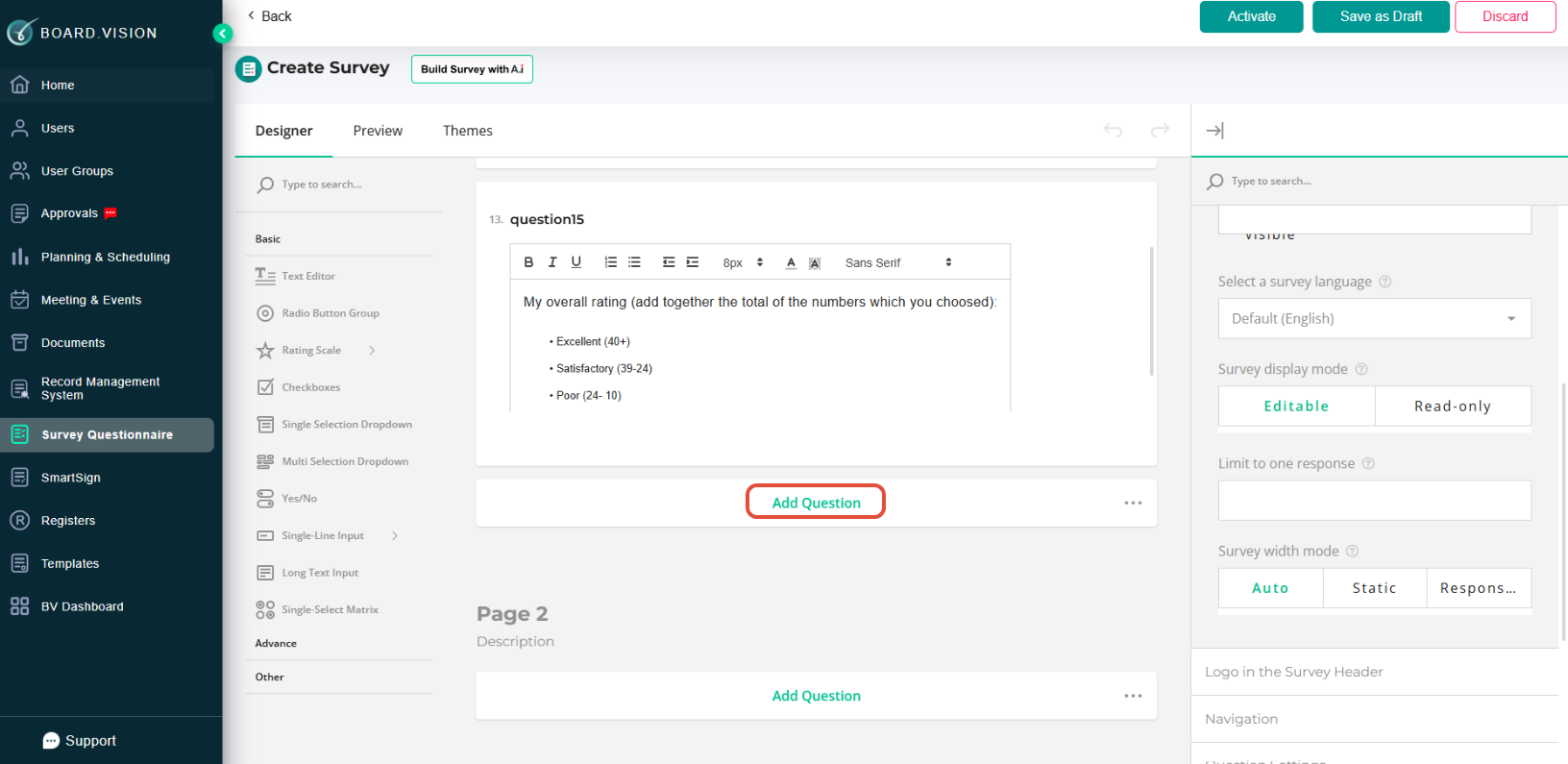Click Save as Draft
This screenshot has height=764, width=1568.
1381,16
